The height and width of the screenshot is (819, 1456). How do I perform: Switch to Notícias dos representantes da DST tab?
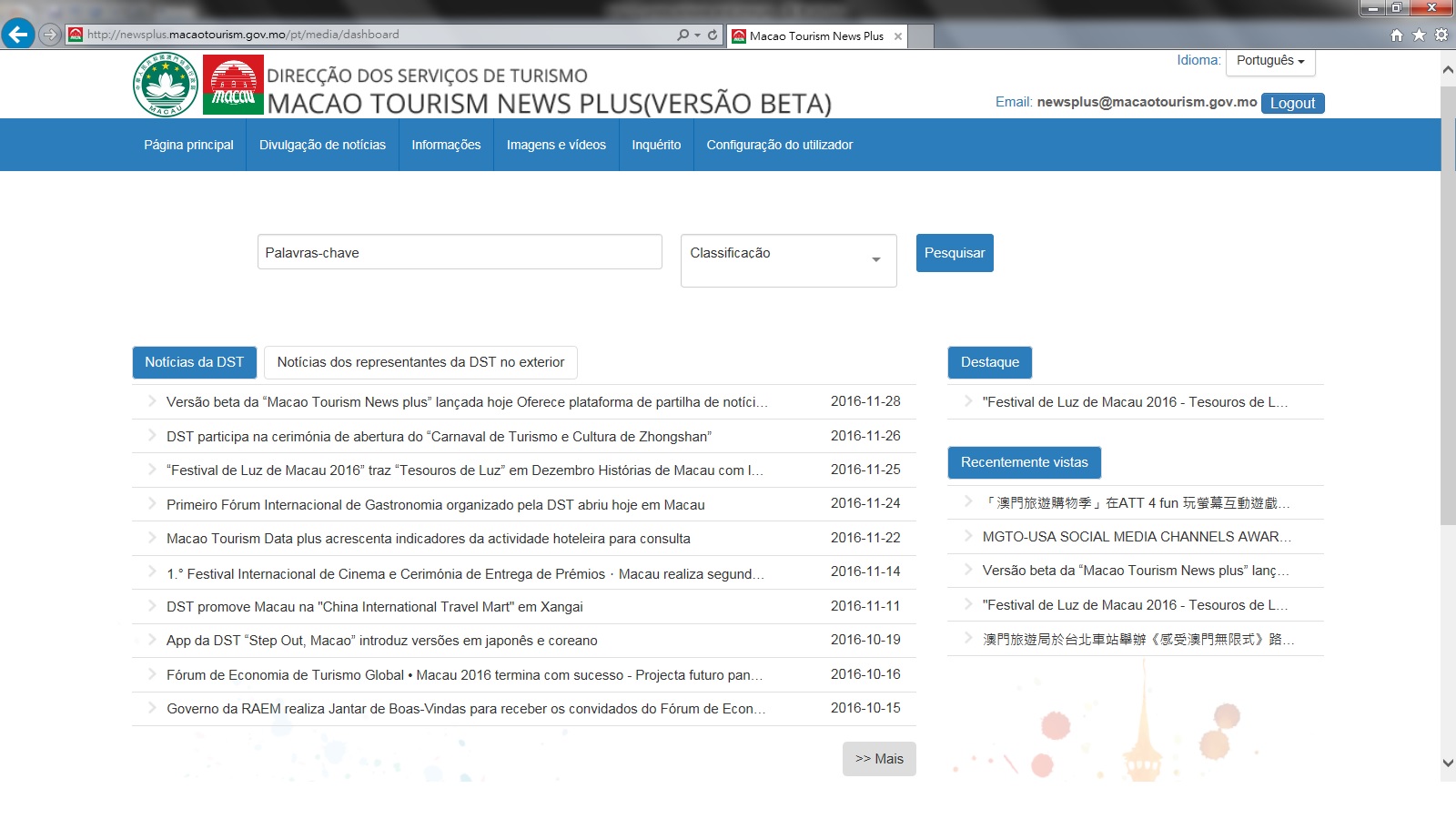coord(420,362)
